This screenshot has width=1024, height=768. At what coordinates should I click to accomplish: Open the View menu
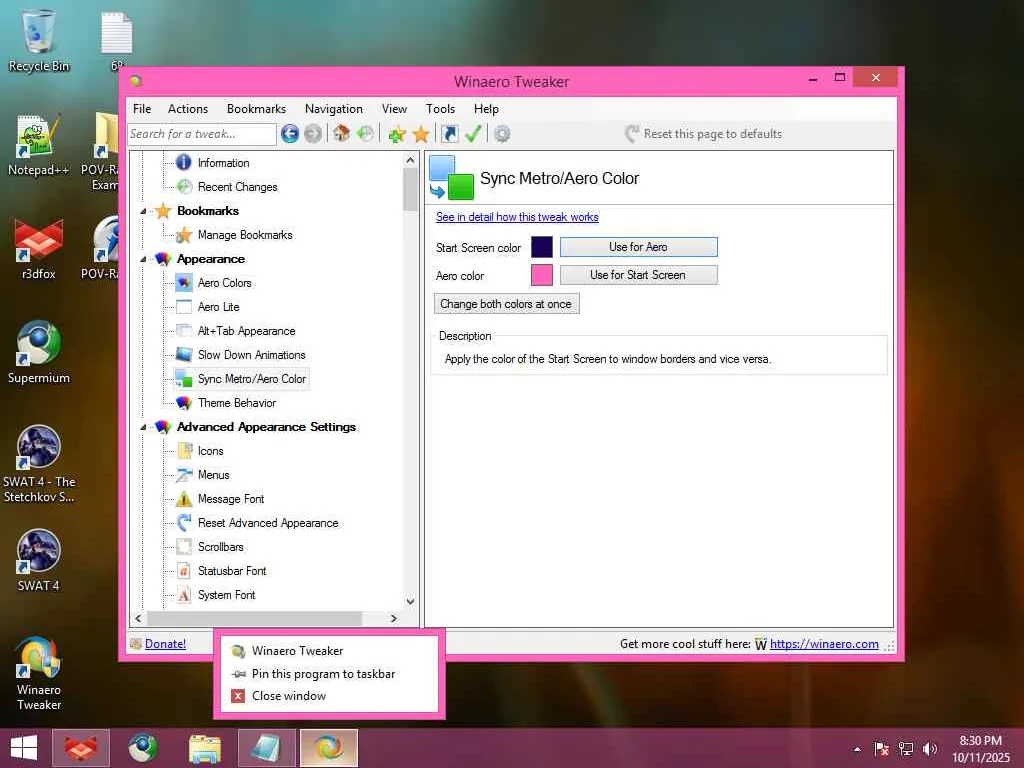[394, 108]
